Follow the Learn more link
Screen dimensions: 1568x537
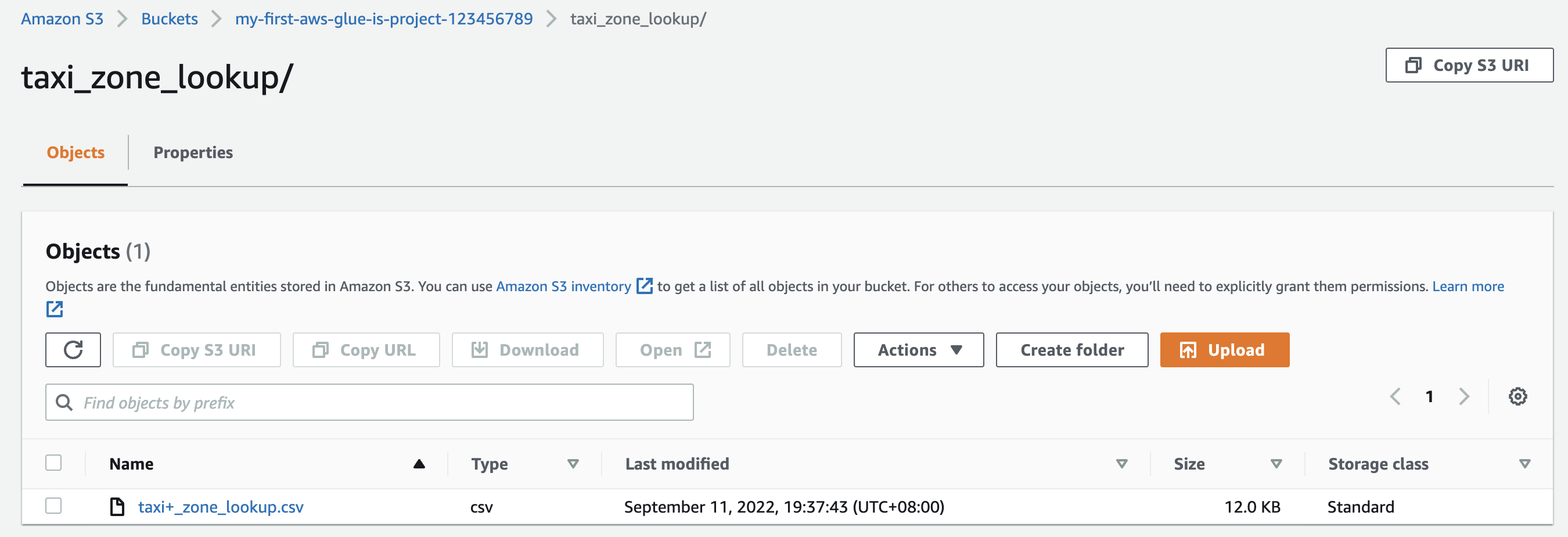(x=1468, y=286)
